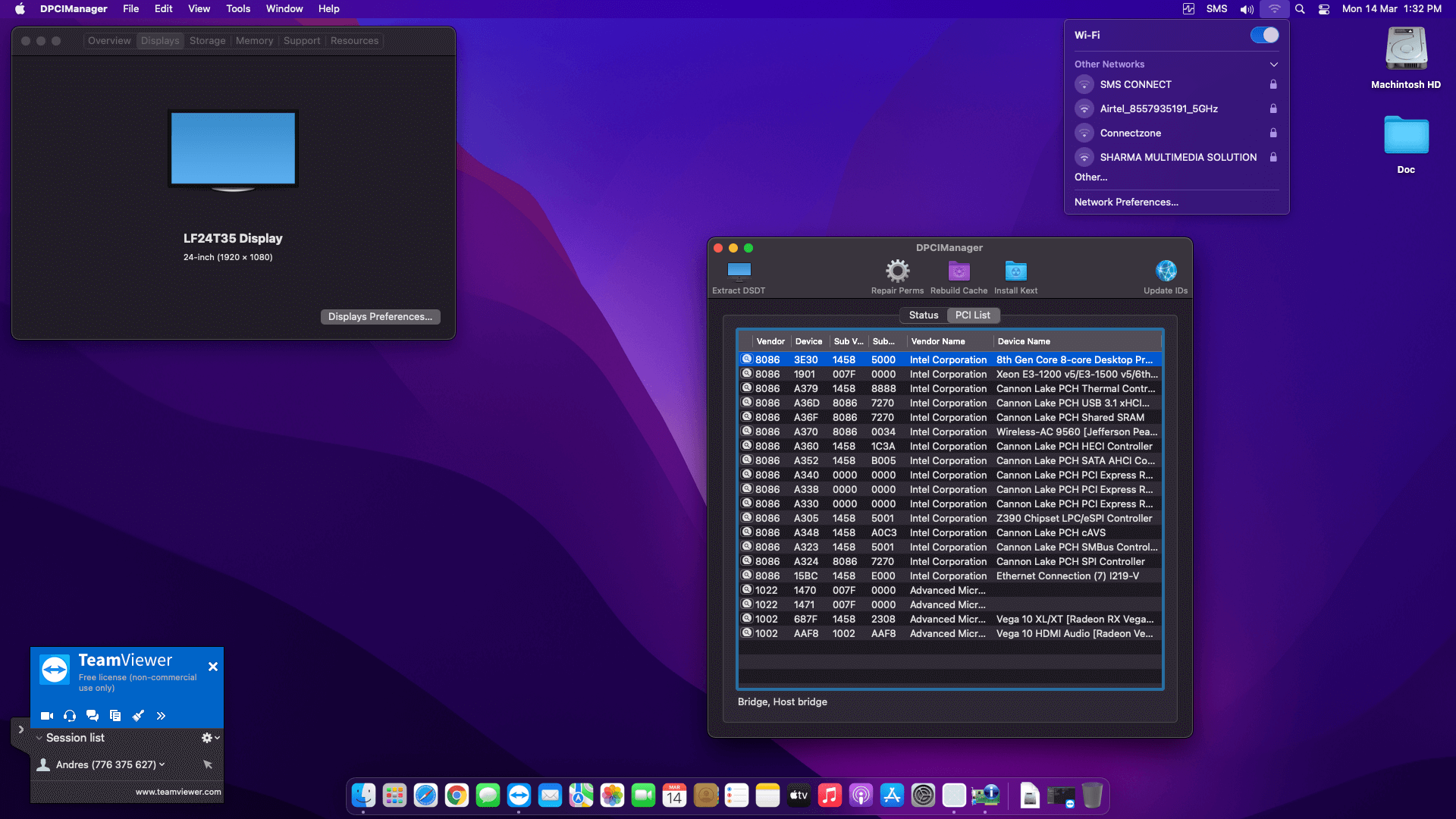This screenshot has width=1456, height=819.
Task: Open the DPCIManager Dock icon
Action: 985,795
